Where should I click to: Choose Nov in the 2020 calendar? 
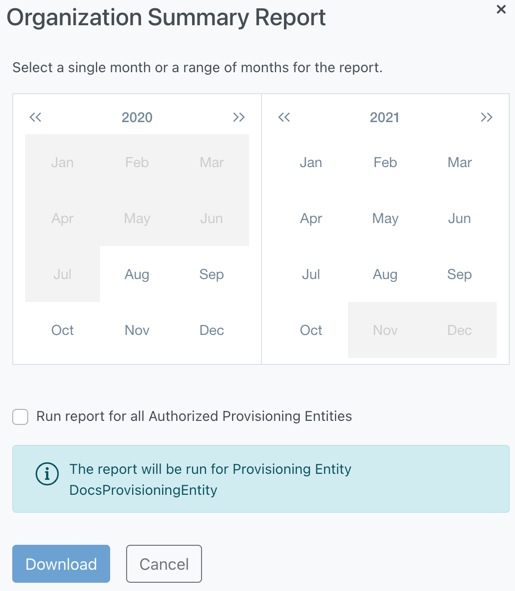click(x=137, y=330)
